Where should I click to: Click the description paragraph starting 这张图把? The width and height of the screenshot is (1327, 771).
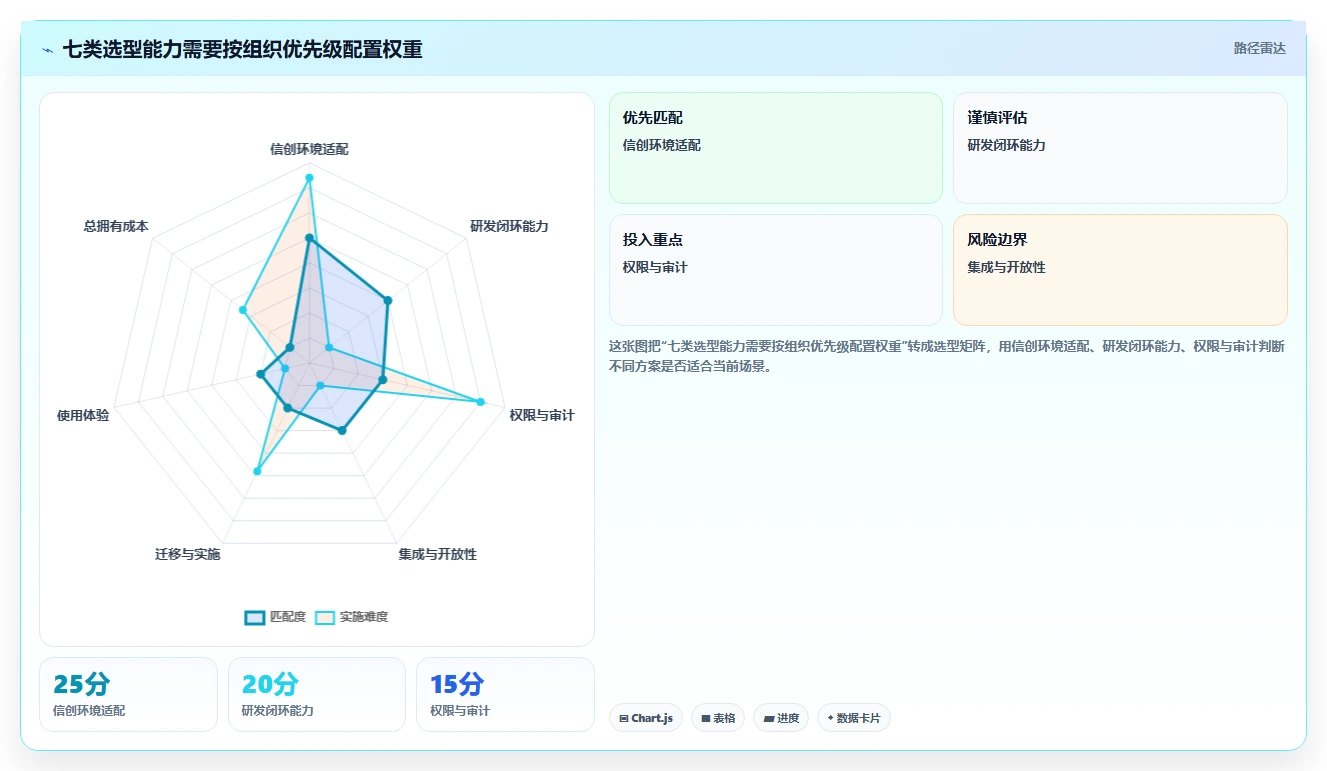pos(947,356)
